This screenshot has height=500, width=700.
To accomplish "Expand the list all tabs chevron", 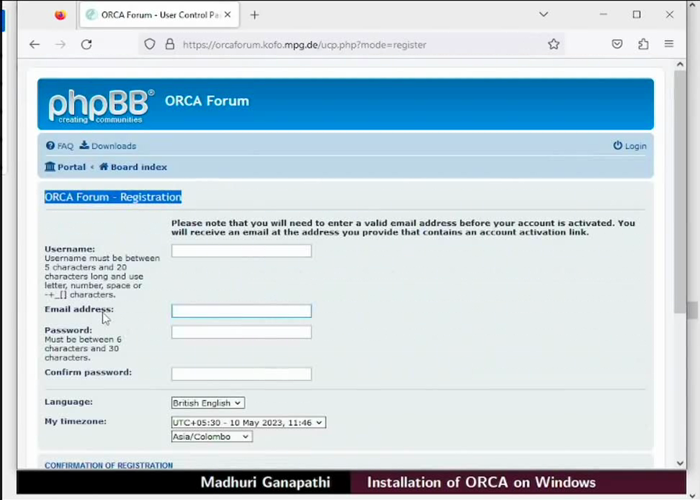I will [543, 15].
